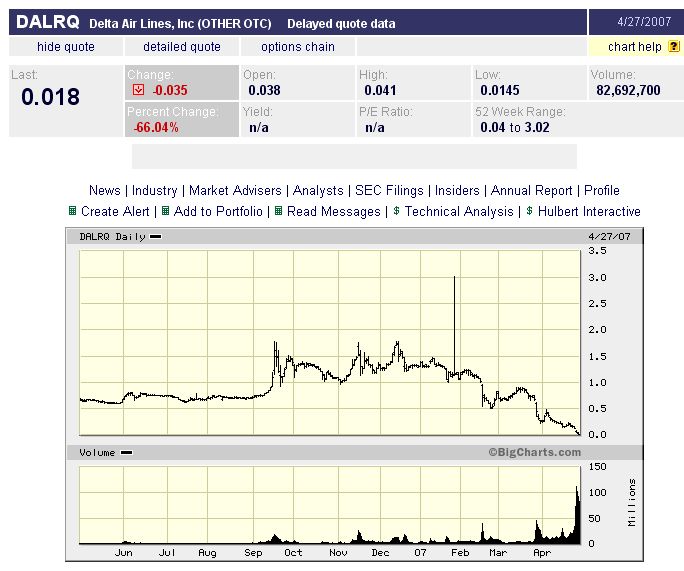The image size is (684, 571).
Task: Click the last price 0.018
Action: point(51,97)
